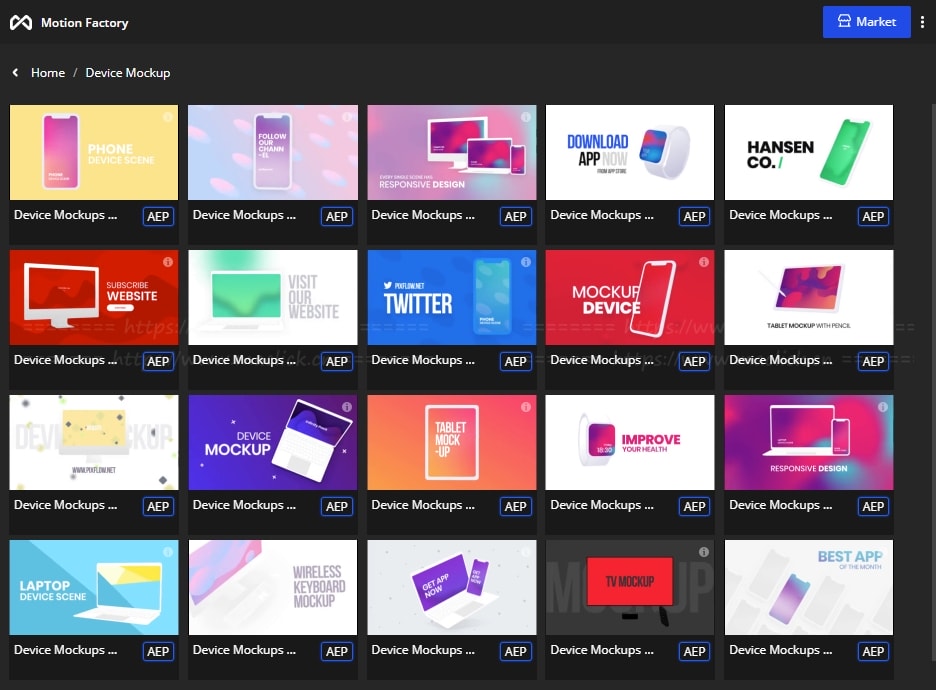Click info icon on Subscribe Website thumbnail

[x=167, y=262]
